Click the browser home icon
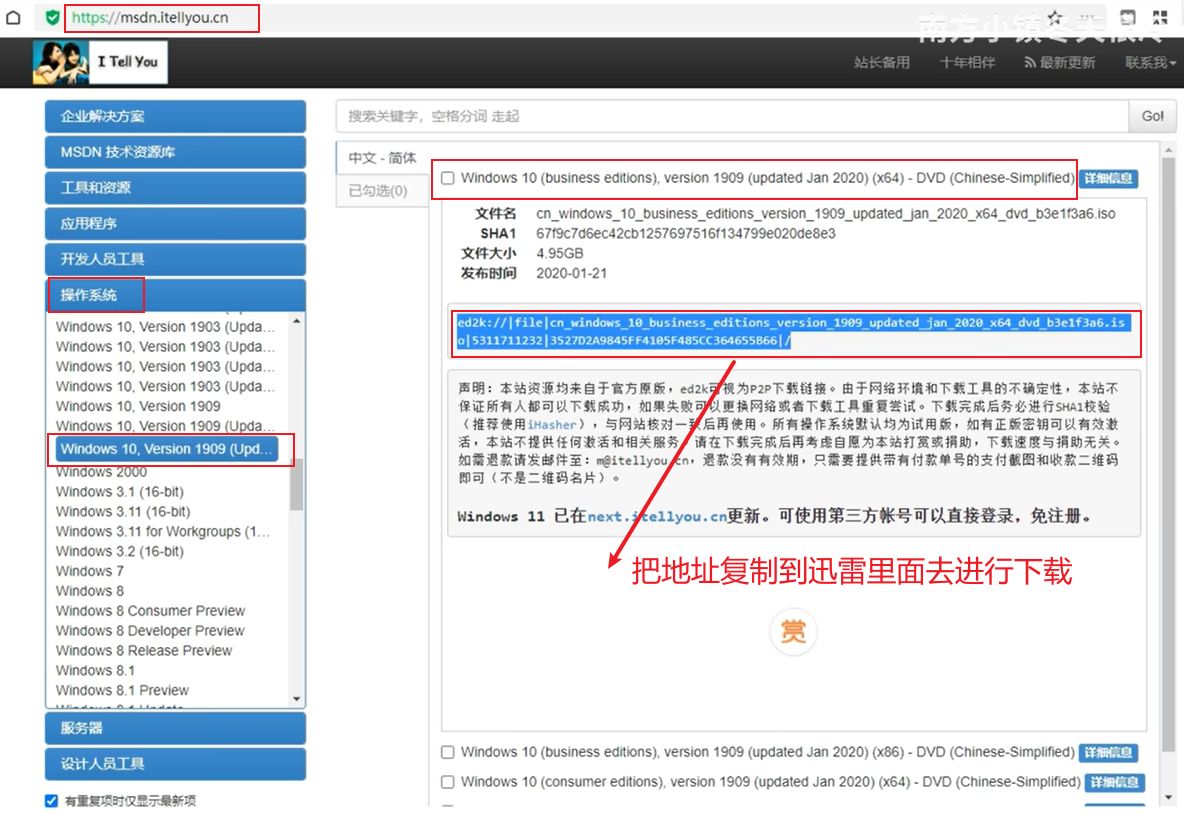Viewport: 1184px width, 813px height. pos(13,18)
